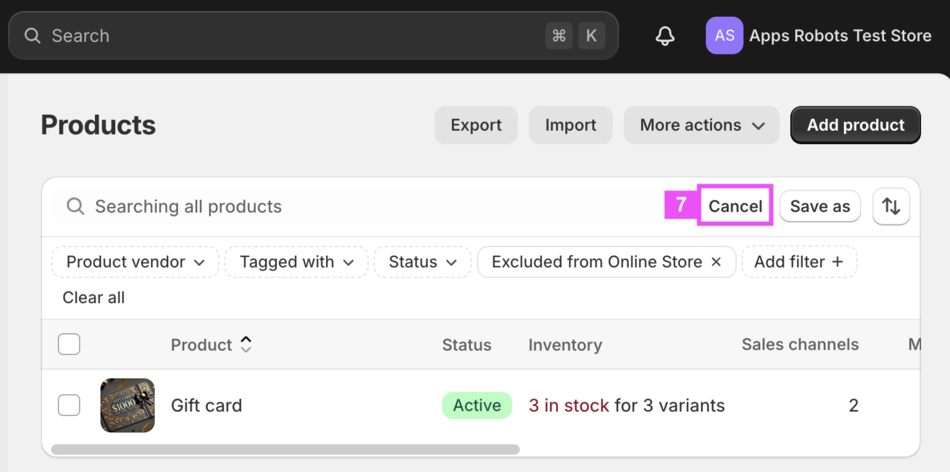
Task: Click the notifications bell icon
Action: tap(665, 36)
